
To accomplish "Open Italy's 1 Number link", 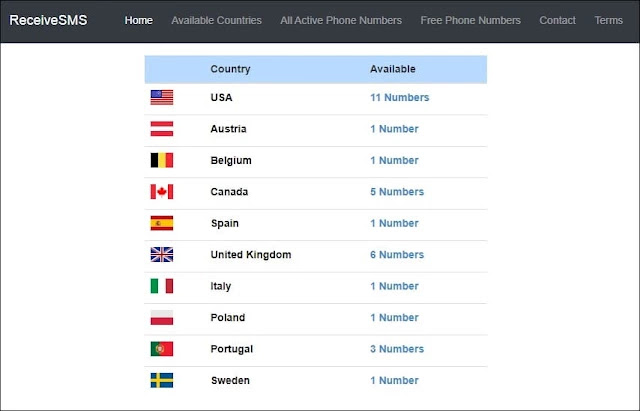I will 394,286.
